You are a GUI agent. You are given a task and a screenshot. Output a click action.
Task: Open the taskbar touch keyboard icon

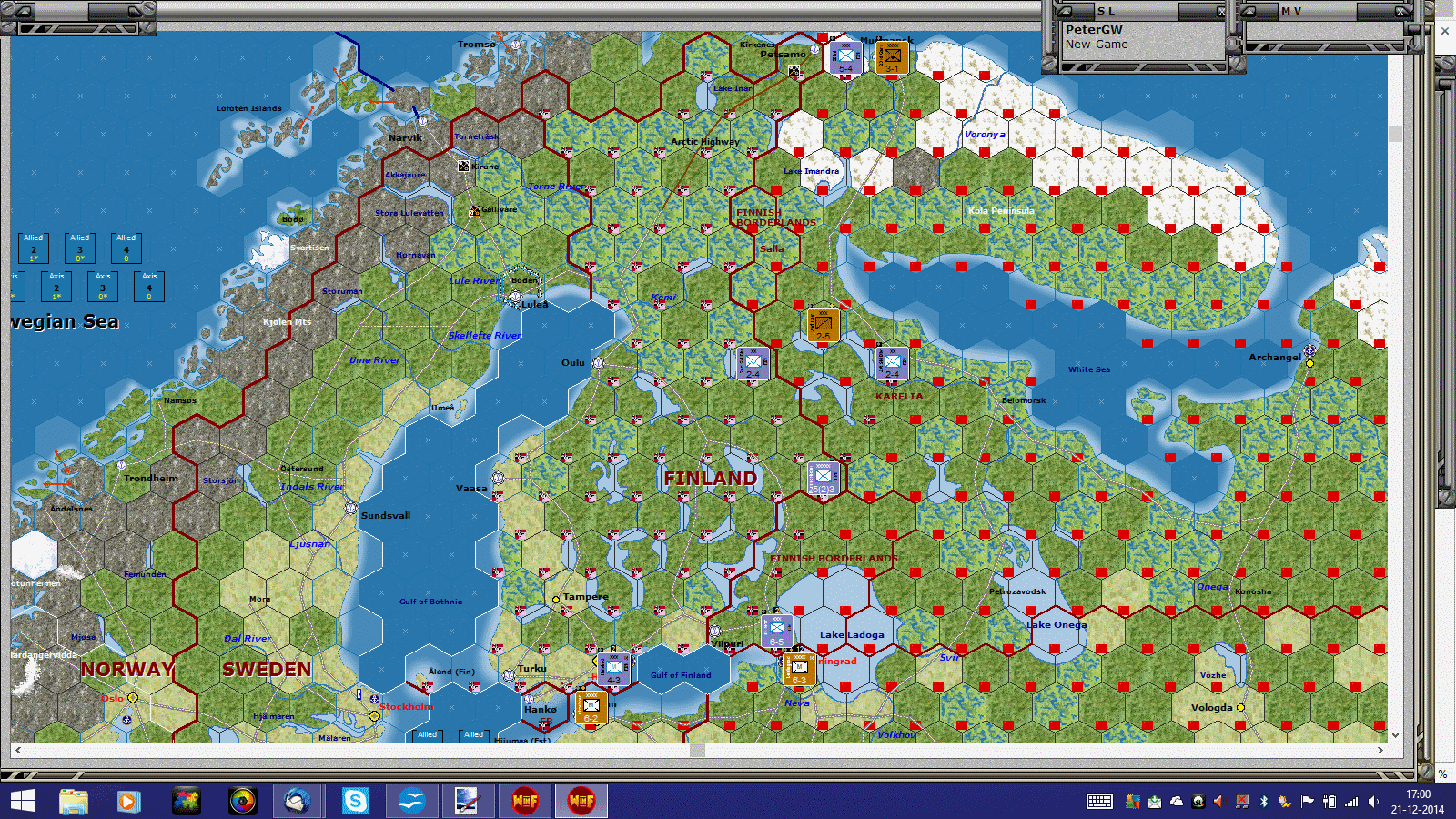[1099, 801]
